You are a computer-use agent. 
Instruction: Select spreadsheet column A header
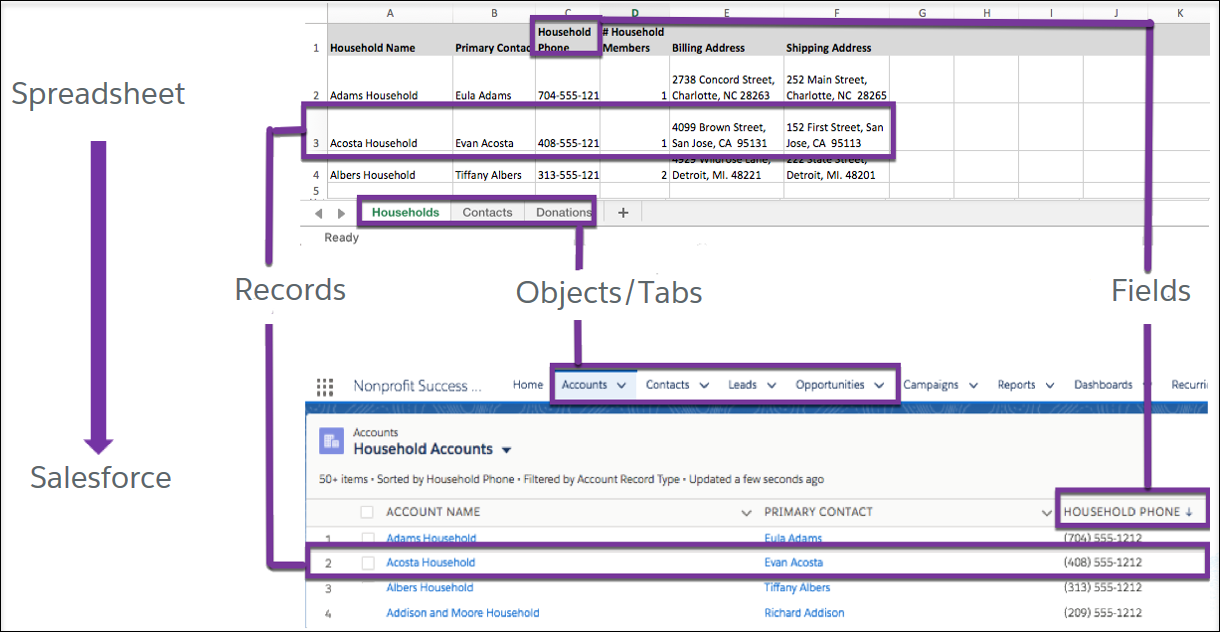pos(389,13)
